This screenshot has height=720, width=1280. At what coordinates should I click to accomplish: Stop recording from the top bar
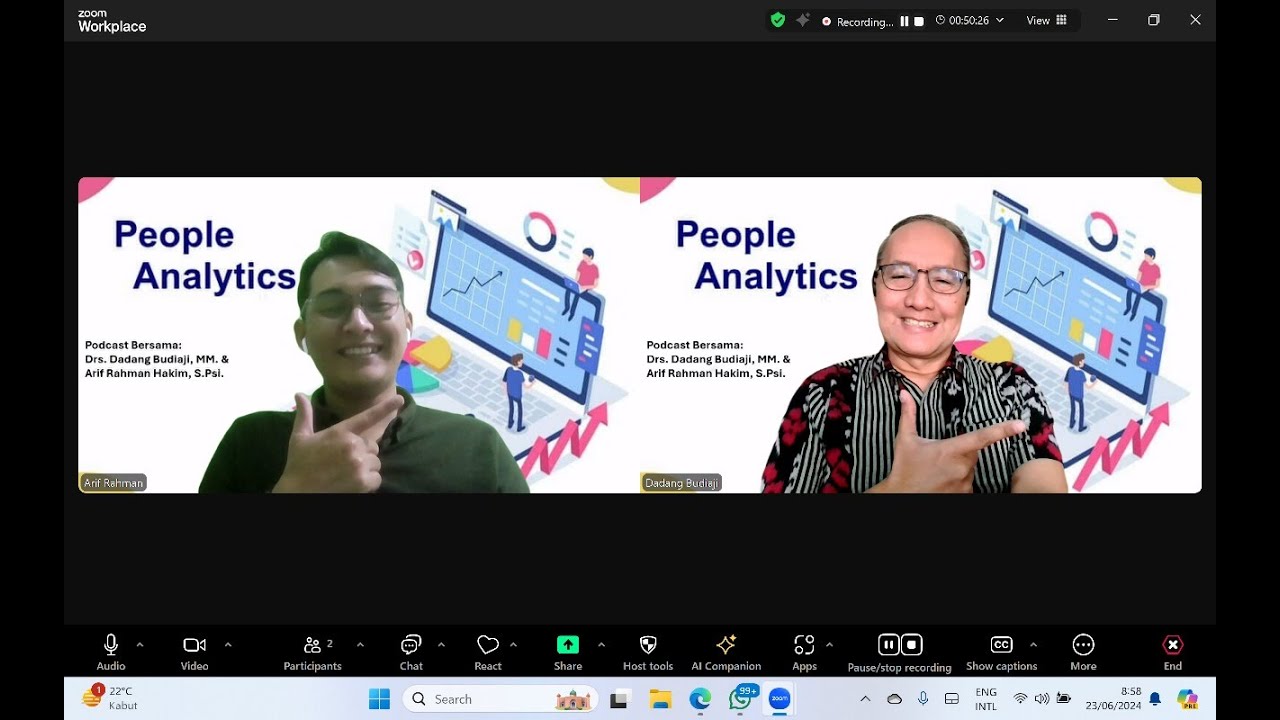click(919, 21)
